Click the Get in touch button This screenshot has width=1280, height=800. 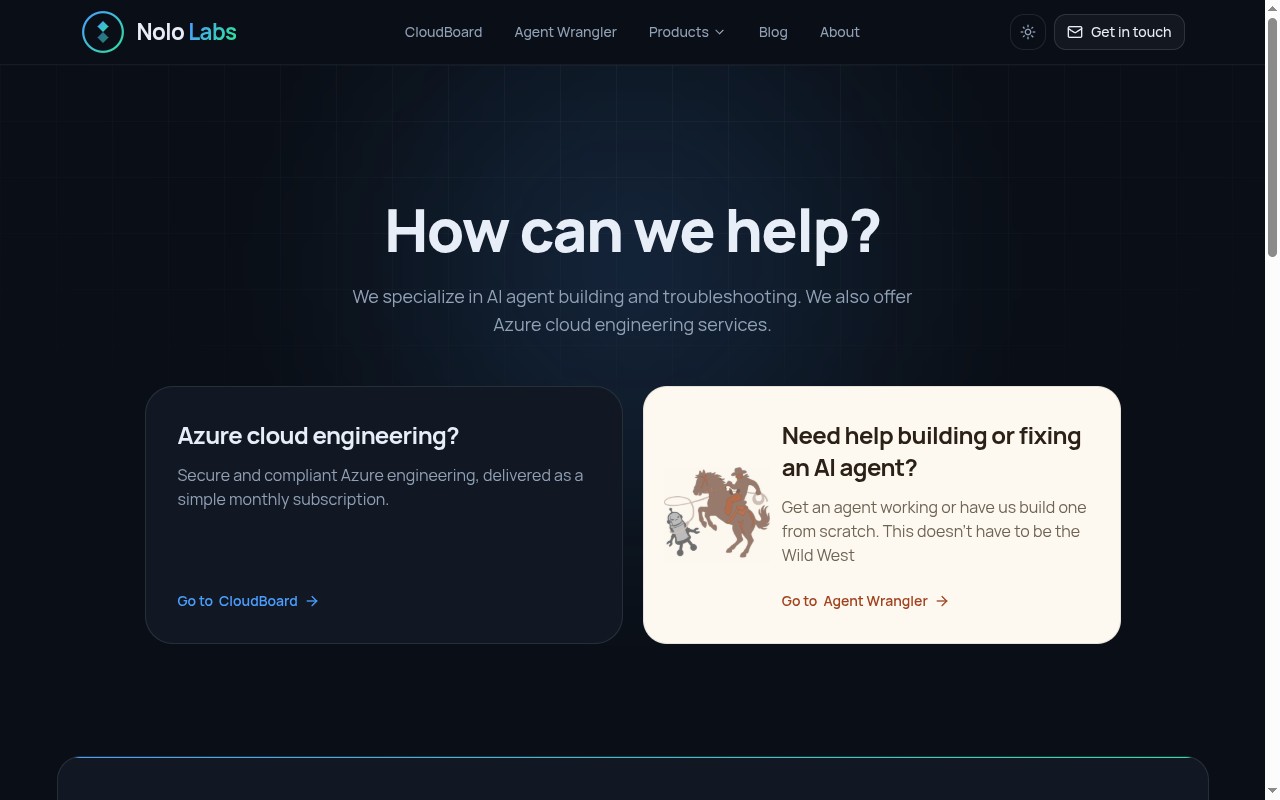[1119, 32]
